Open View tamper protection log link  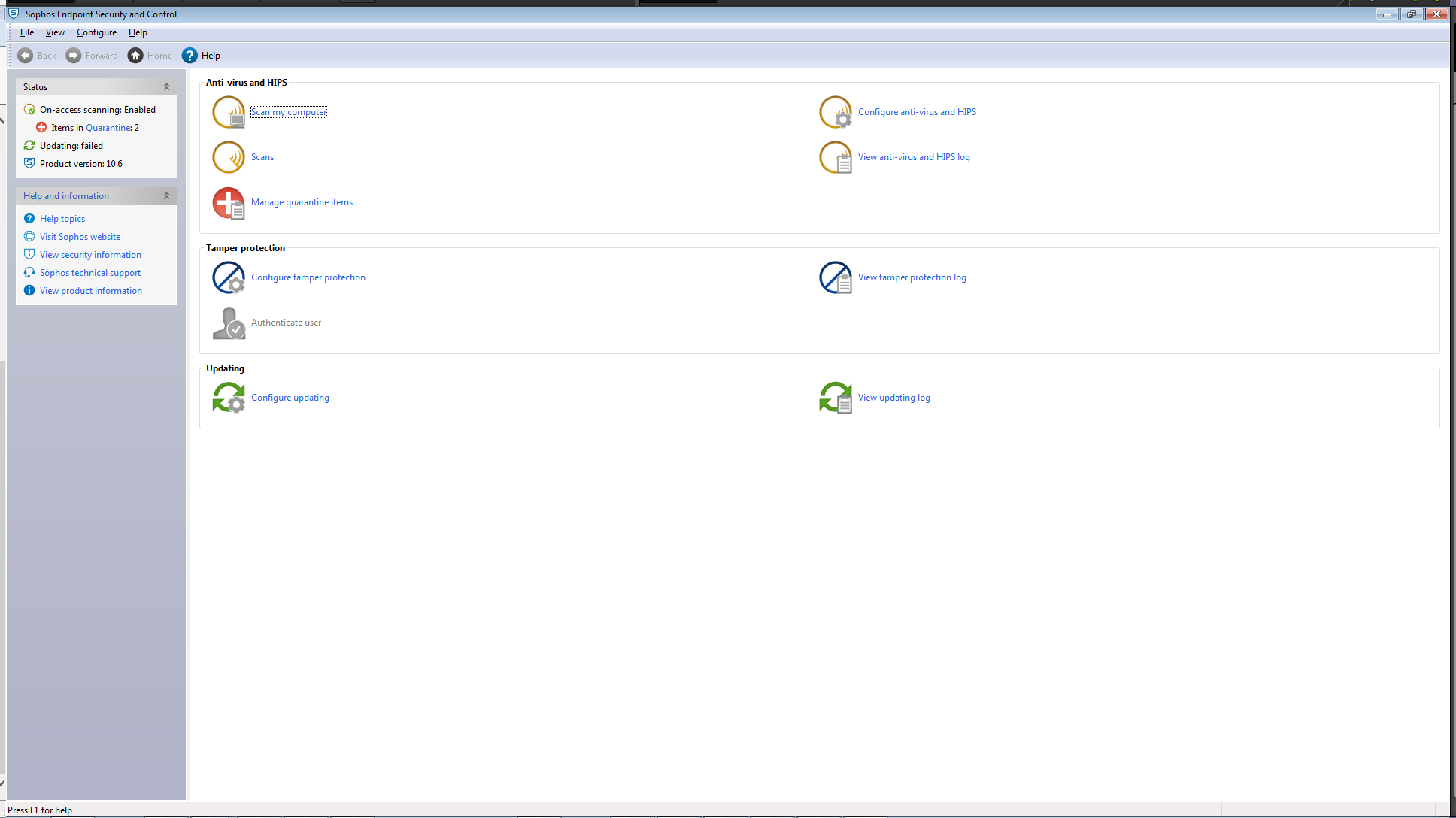pyautogui.click(x=912, y=277)
